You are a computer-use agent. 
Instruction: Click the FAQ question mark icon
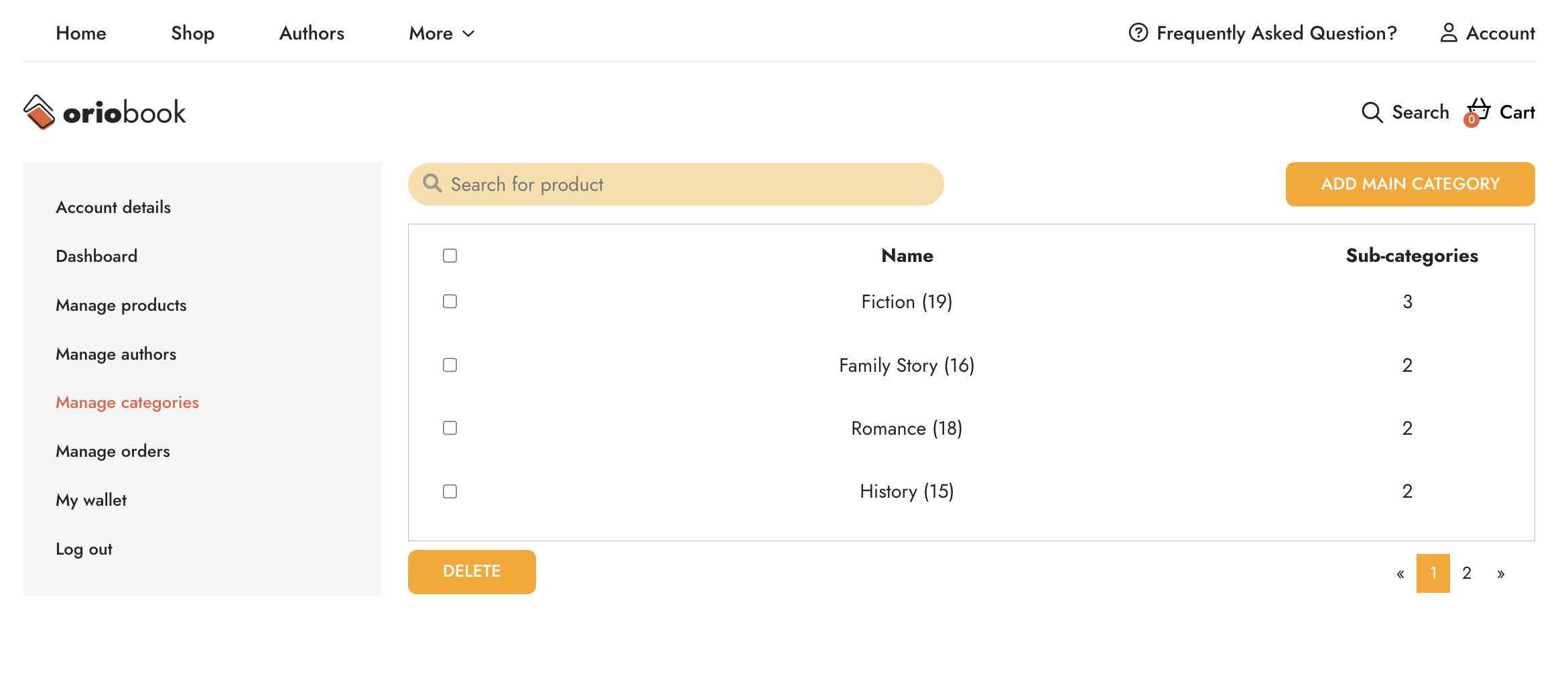(1138, 33)
